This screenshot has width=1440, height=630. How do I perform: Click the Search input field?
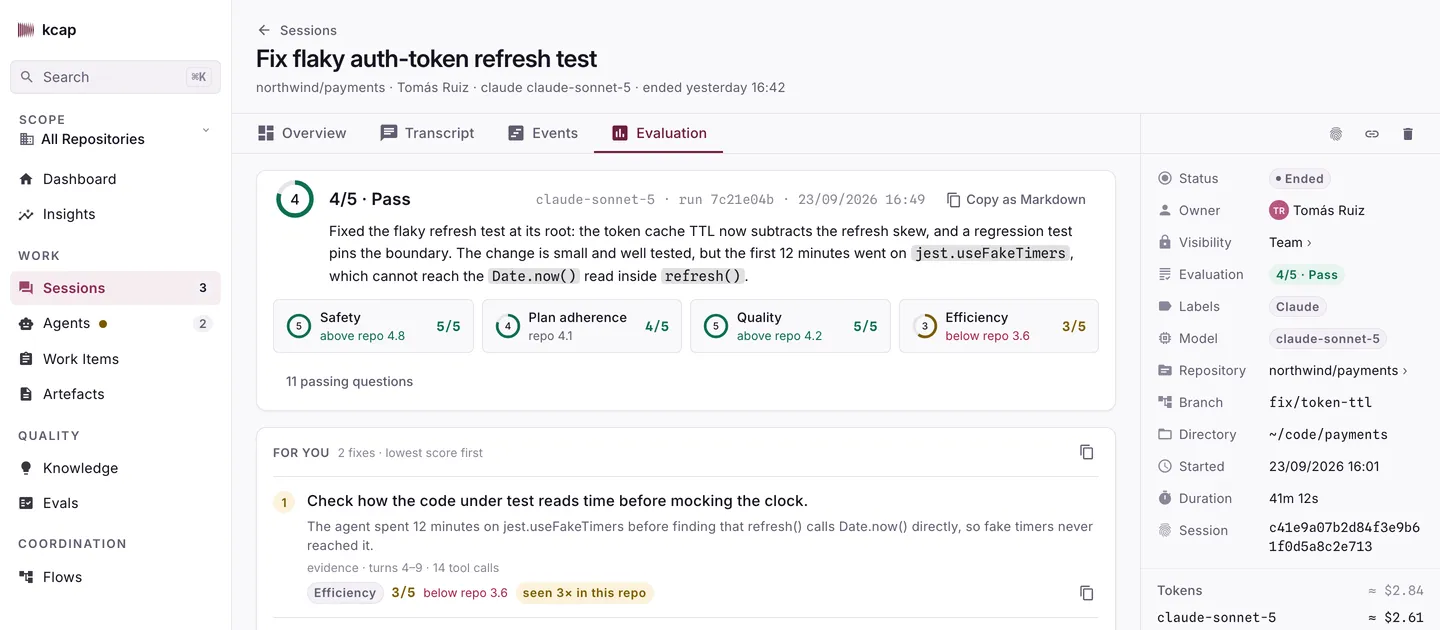click(115, 77)
